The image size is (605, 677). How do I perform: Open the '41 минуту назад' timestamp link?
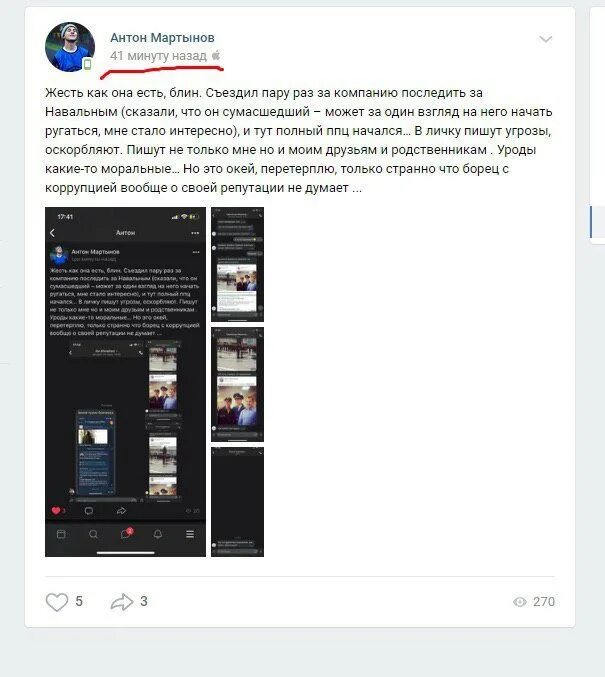pyautogui.click(x=158, y=56)
